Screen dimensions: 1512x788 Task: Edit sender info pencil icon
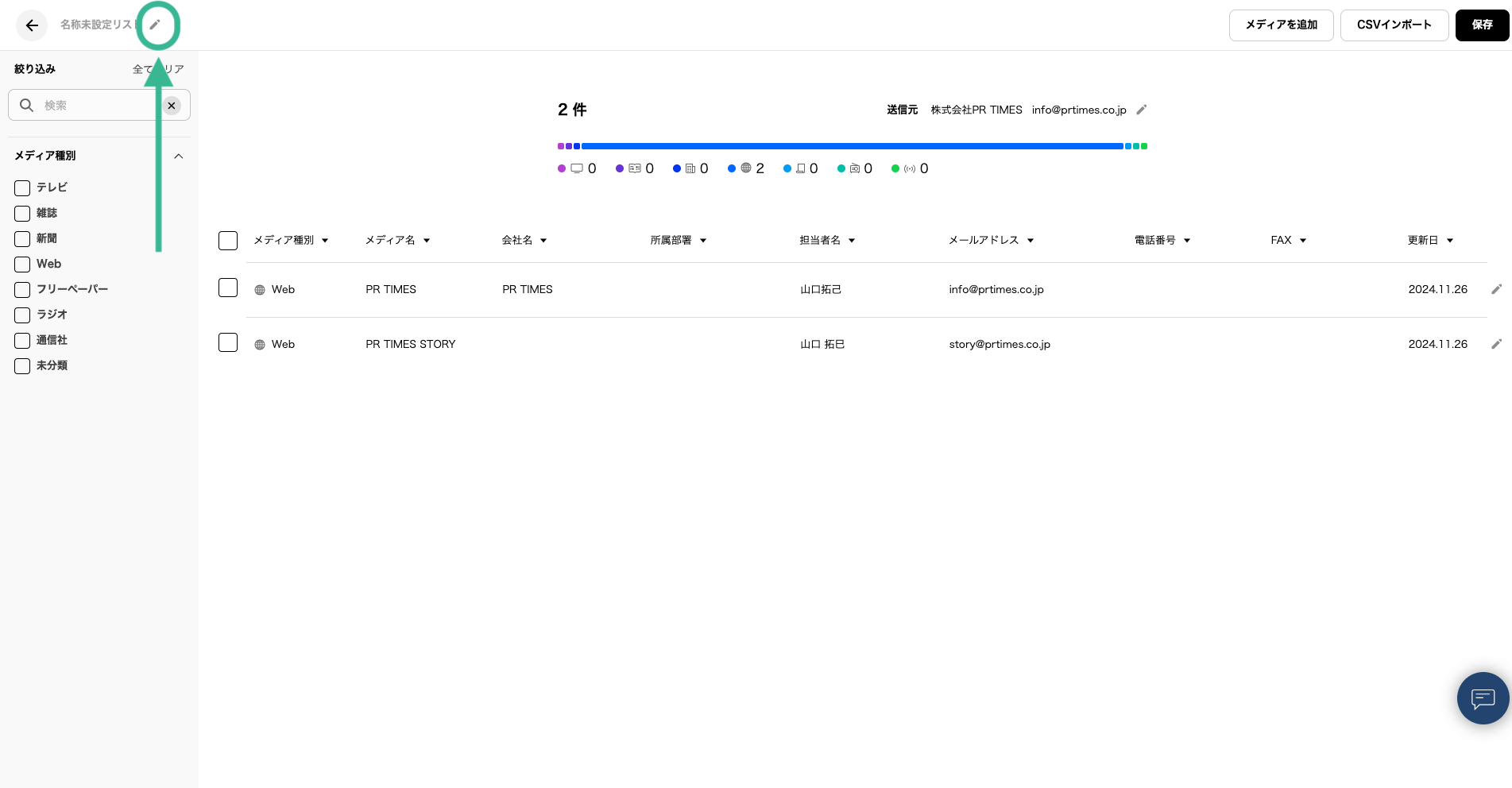click(1142, 110)
